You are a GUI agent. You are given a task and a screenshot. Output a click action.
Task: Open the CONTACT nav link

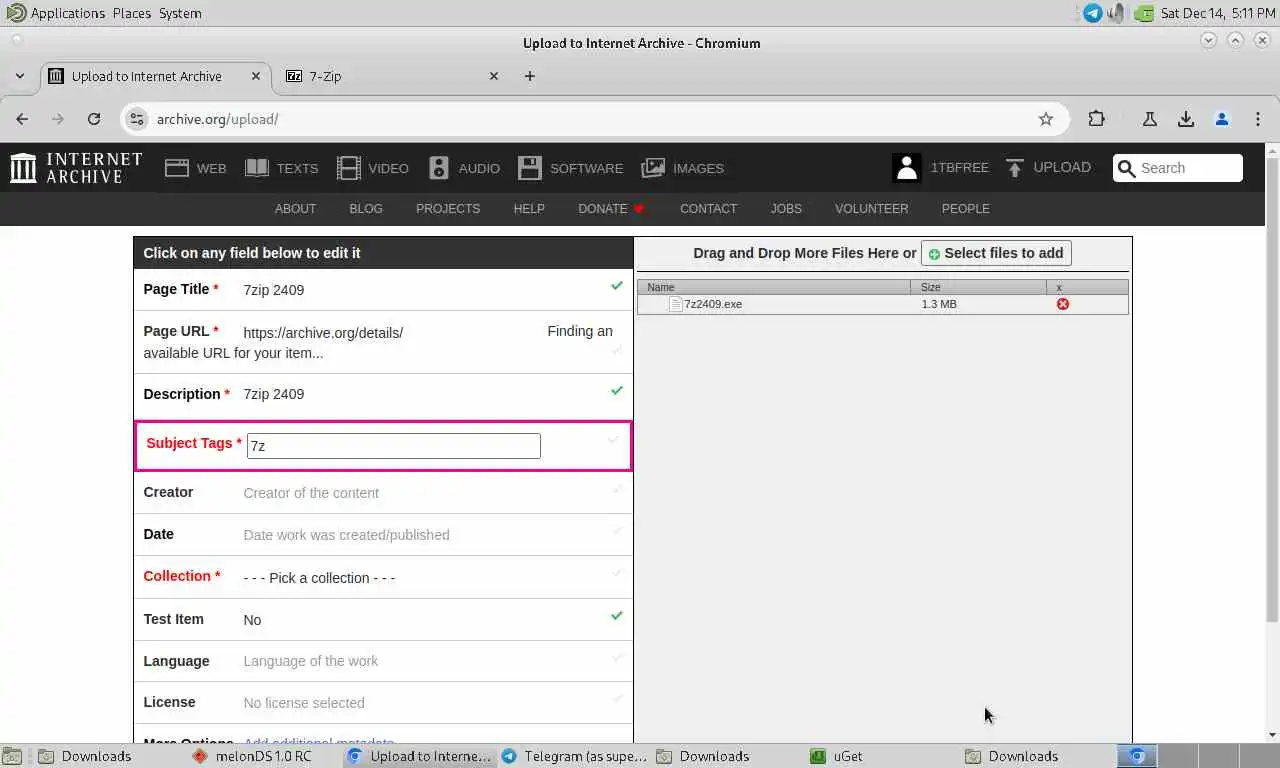coord(708,209)
